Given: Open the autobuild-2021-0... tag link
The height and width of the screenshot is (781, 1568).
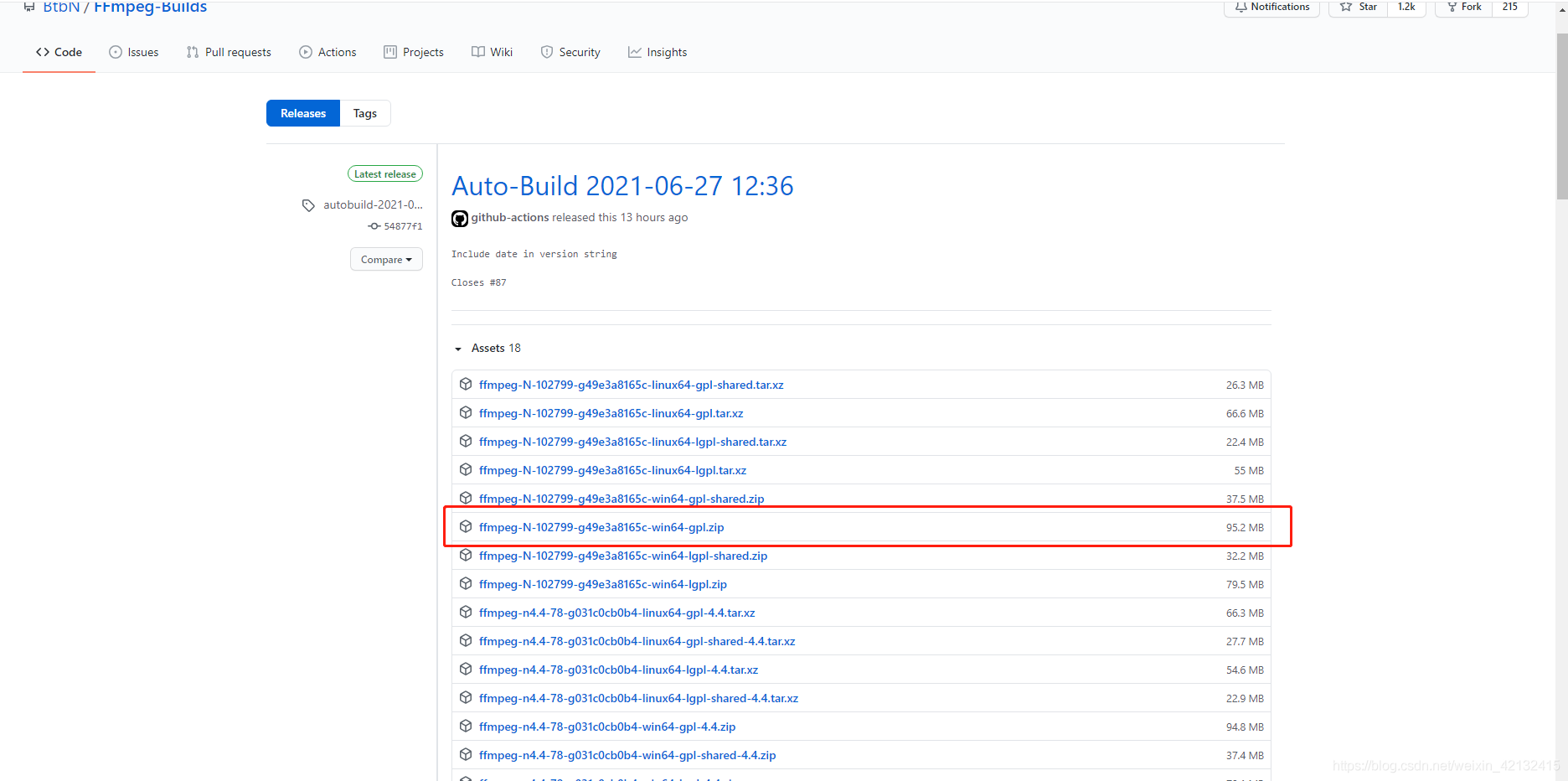Looking at the screenshot, I should click(373, 204).
